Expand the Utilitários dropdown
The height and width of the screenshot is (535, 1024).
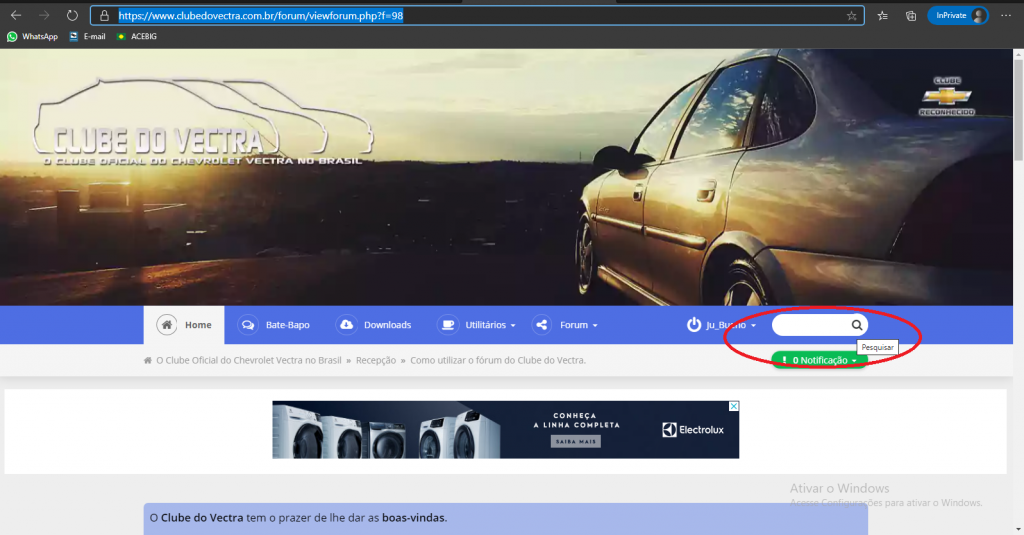[477, 325]
